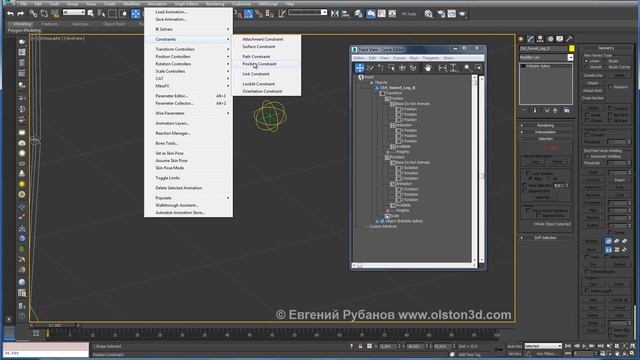Click the Auto Key button
Screen dimensions: 640x360
(x=514, y=346)
